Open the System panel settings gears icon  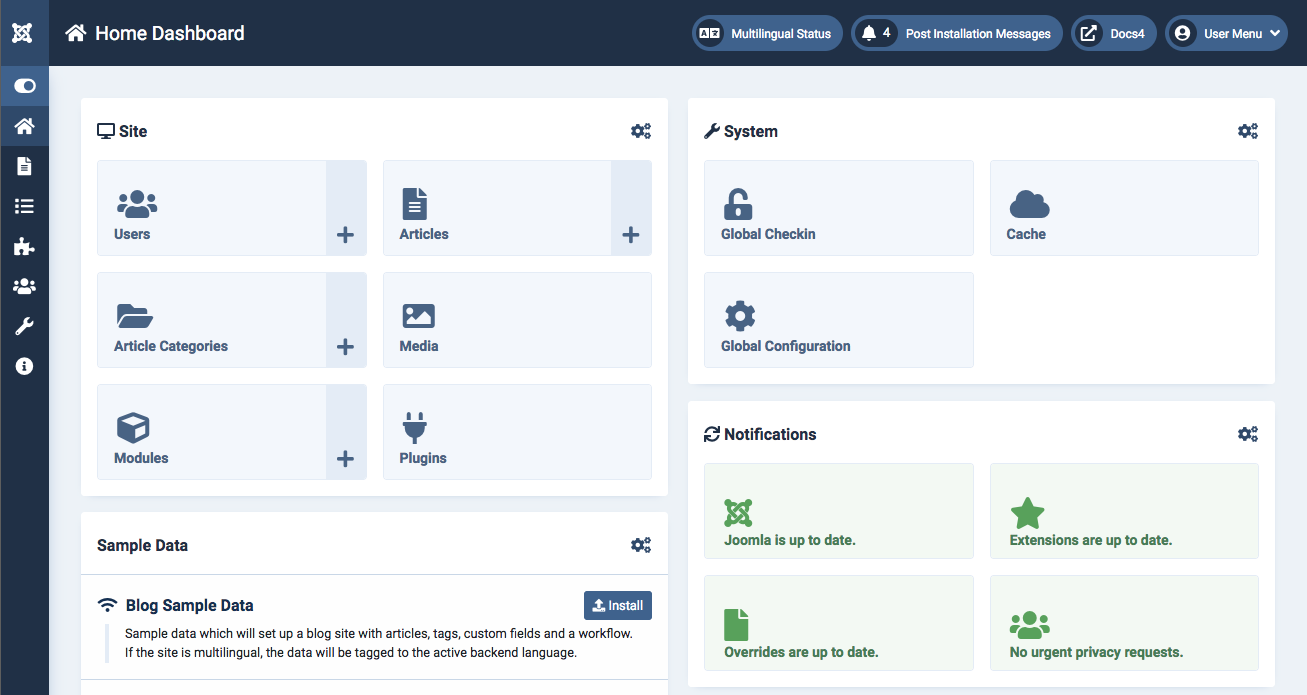point(1248,130)
